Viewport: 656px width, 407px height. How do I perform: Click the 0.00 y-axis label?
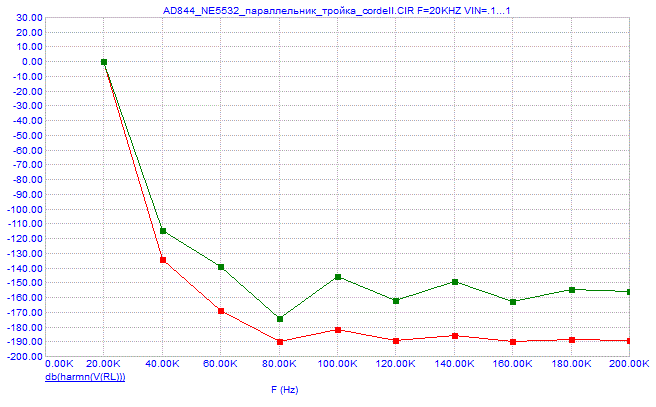pos(32,62)
